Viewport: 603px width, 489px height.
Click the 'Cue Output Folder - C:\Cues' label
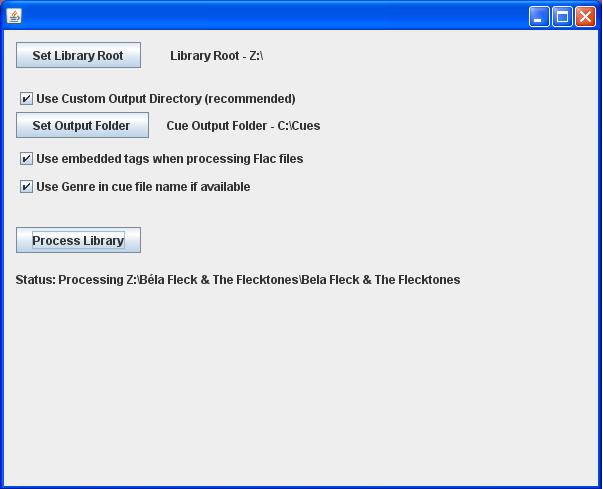pos(243,126)
